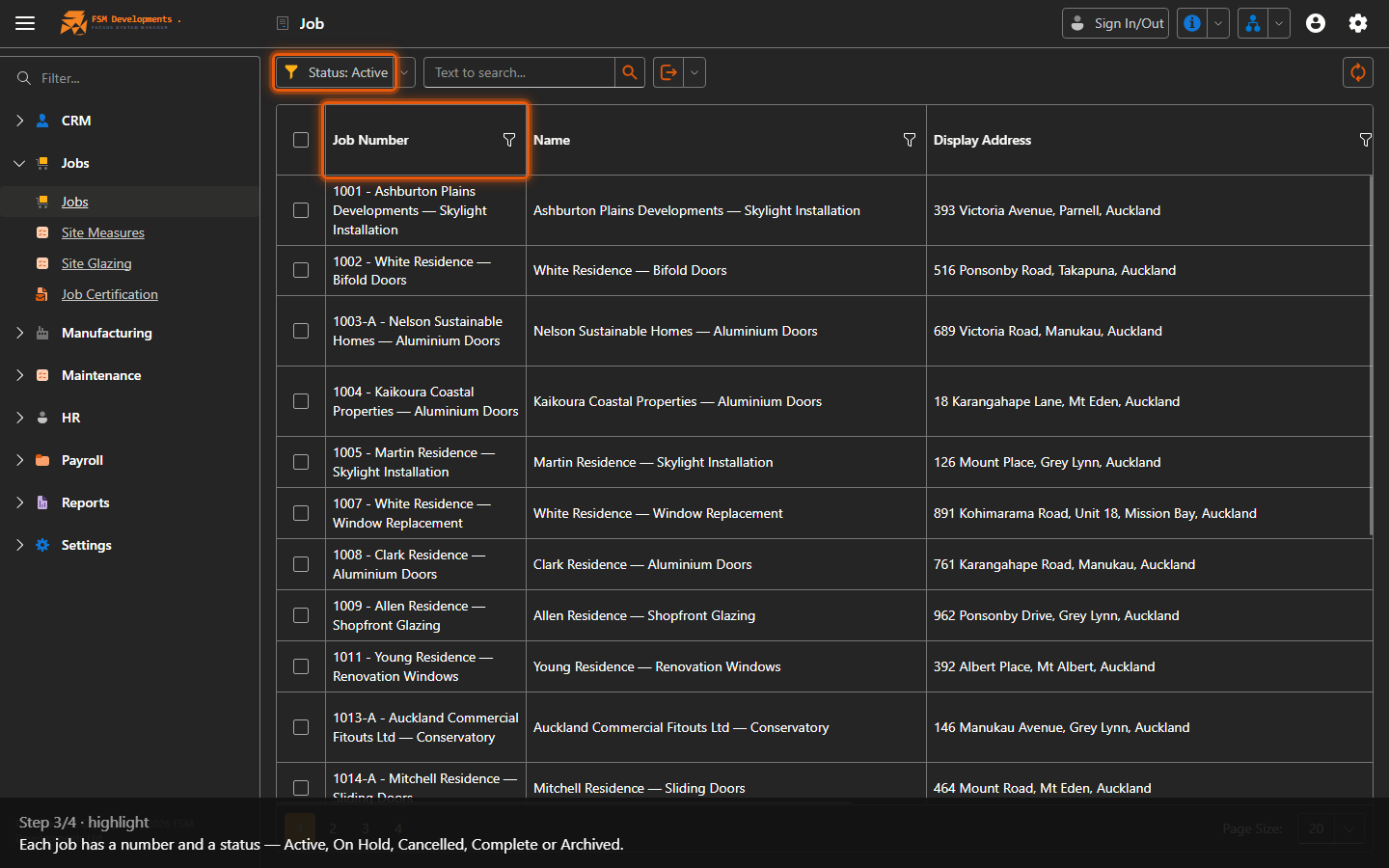Check the 1005 Martin Residence row
The image size is (1389, 868).
(301, 462)
